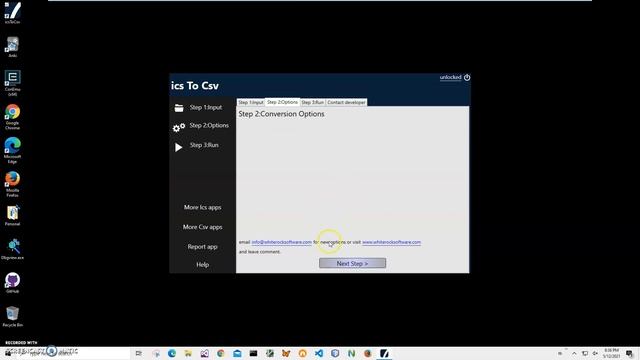
Task: Open the Contact developer tab
Action: (x=346, y=102)
